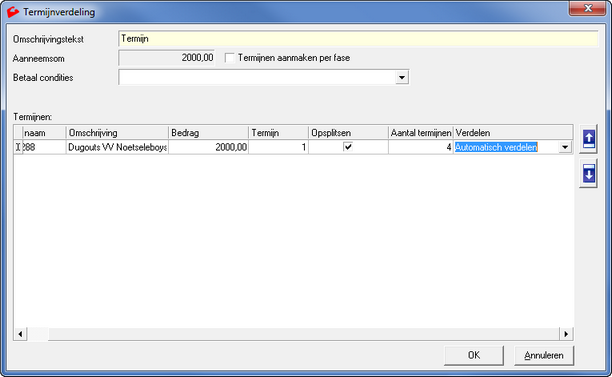Click the move row up arrow icon

click(x=589, y=139)
